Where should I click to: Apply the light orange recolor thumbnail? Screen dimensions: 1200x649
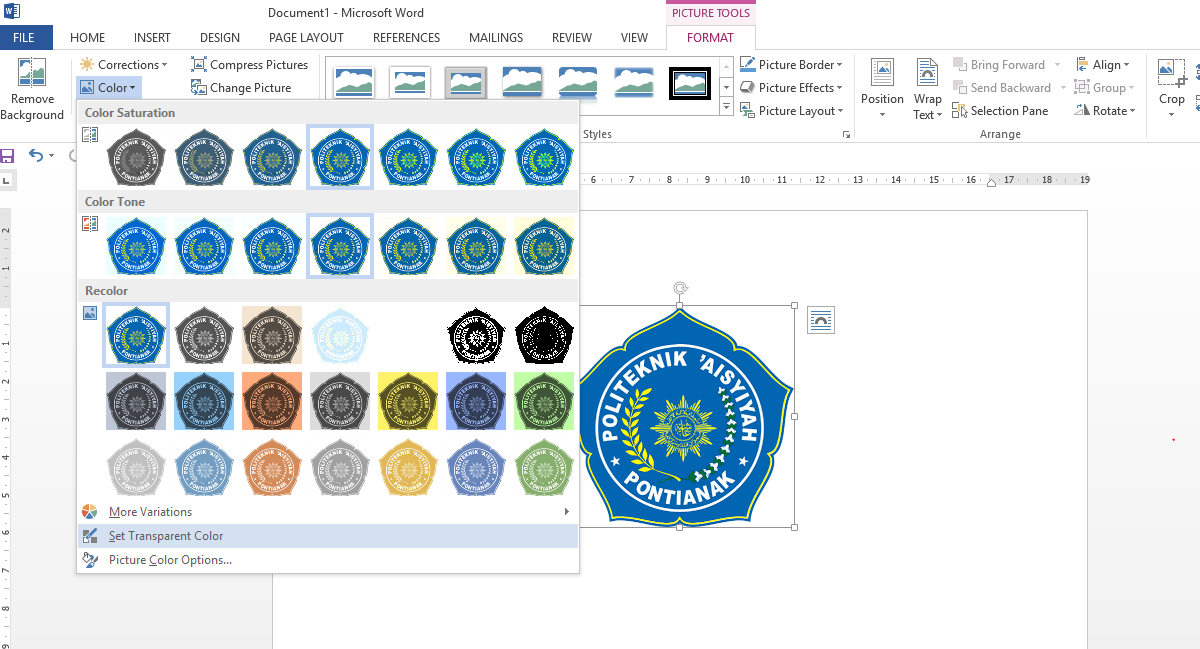[272, 467]
